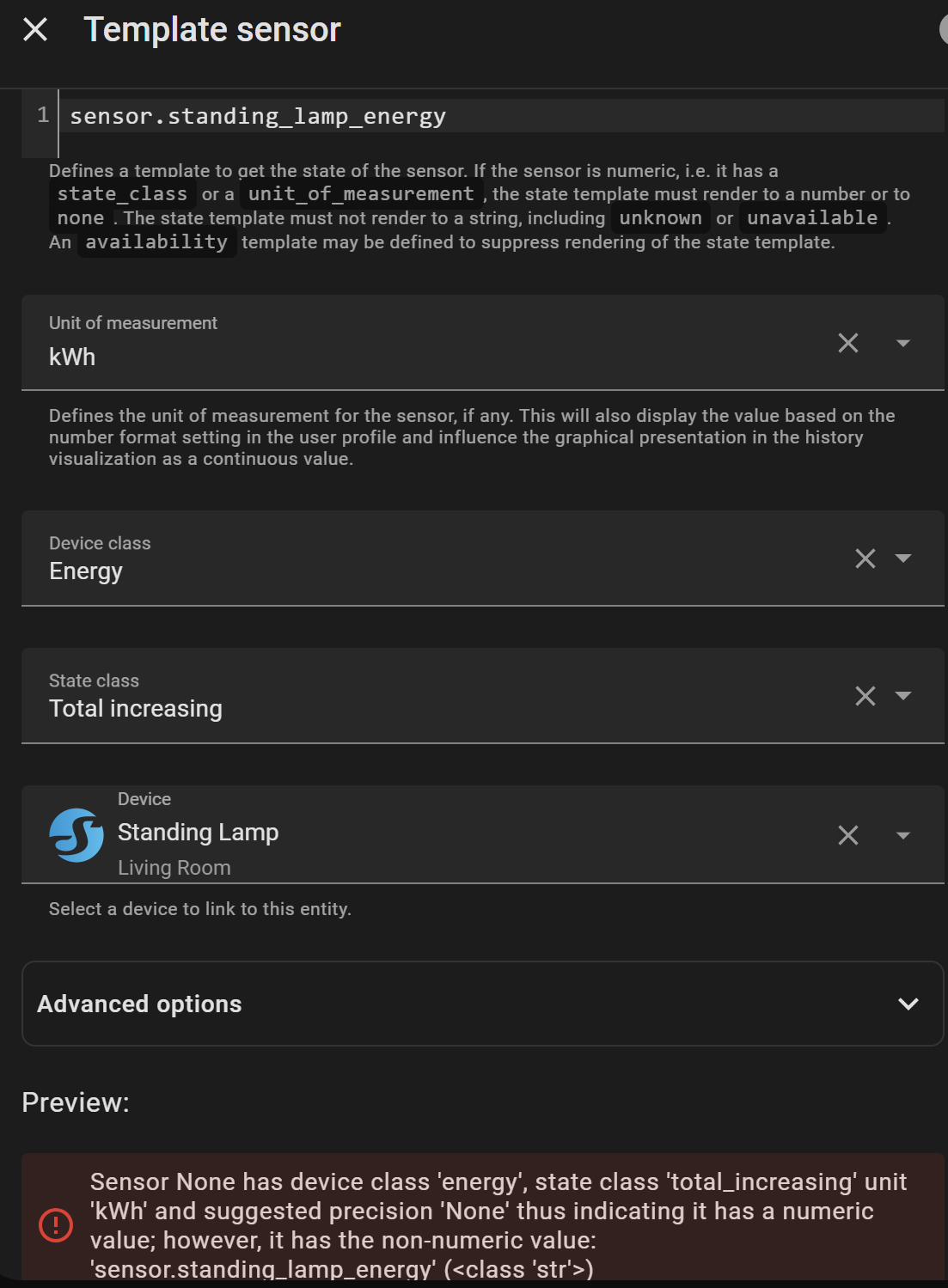Click the Advanced options heading text
948x1288 pixels.
tap(139, 1004)
